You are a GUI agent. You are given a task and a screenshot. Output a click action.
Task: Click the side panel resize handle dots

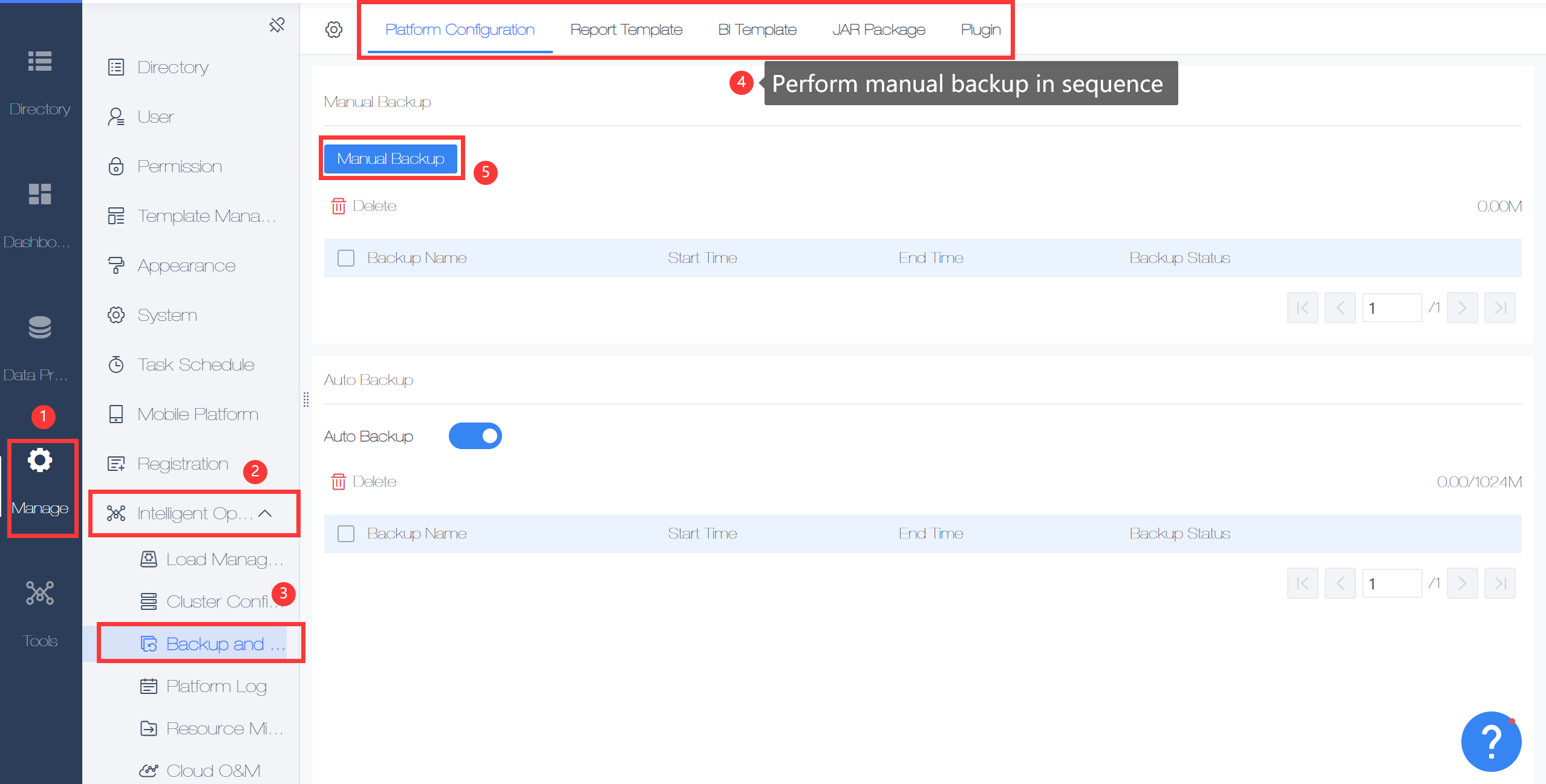306,400
